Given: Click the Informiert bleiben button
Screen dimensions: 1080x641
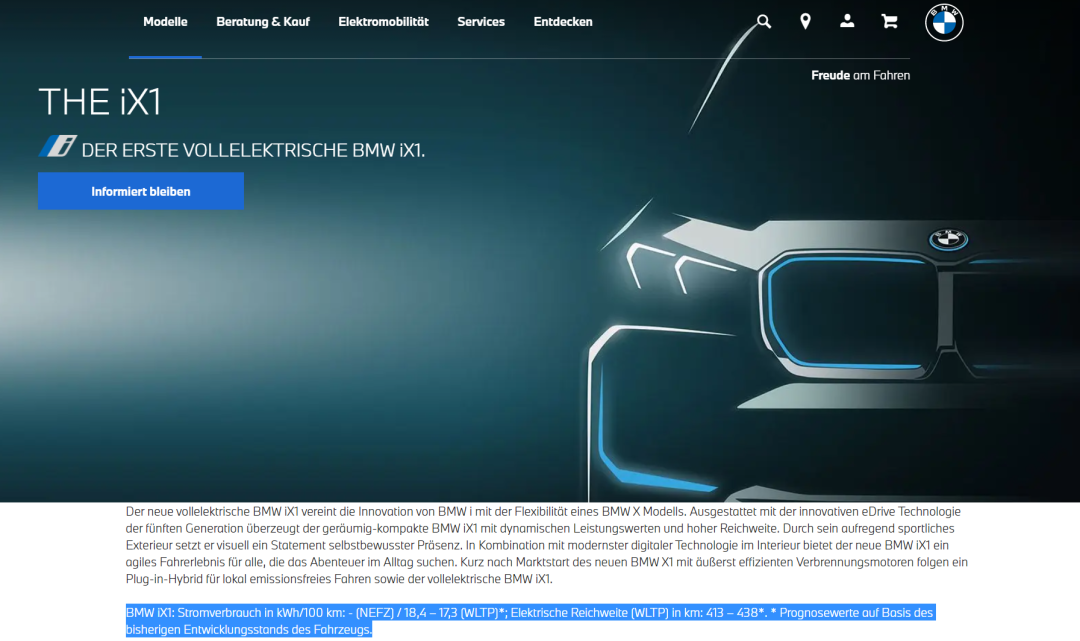Looking at the screenshot, I should tap(141, 191).
